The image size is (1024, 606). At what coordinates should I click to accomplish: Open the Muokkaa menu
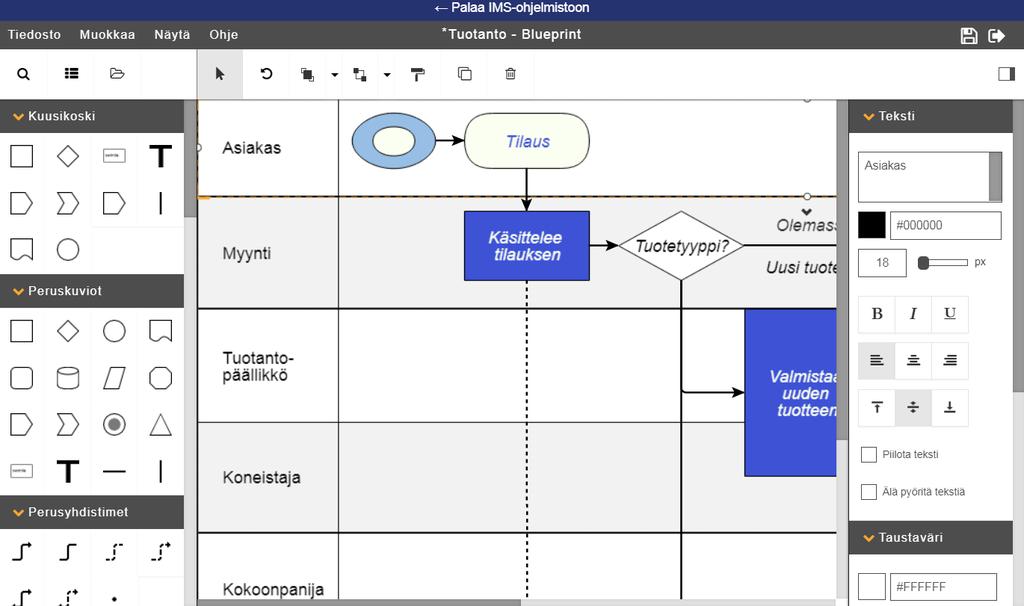point(107,35)
